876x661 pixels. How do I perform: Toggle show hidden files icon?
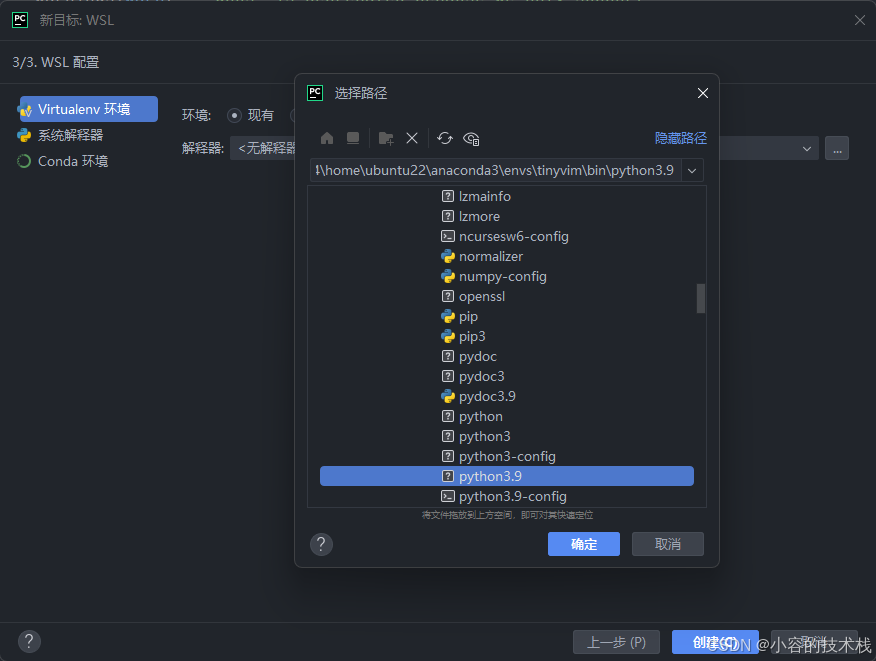point(472,138)
